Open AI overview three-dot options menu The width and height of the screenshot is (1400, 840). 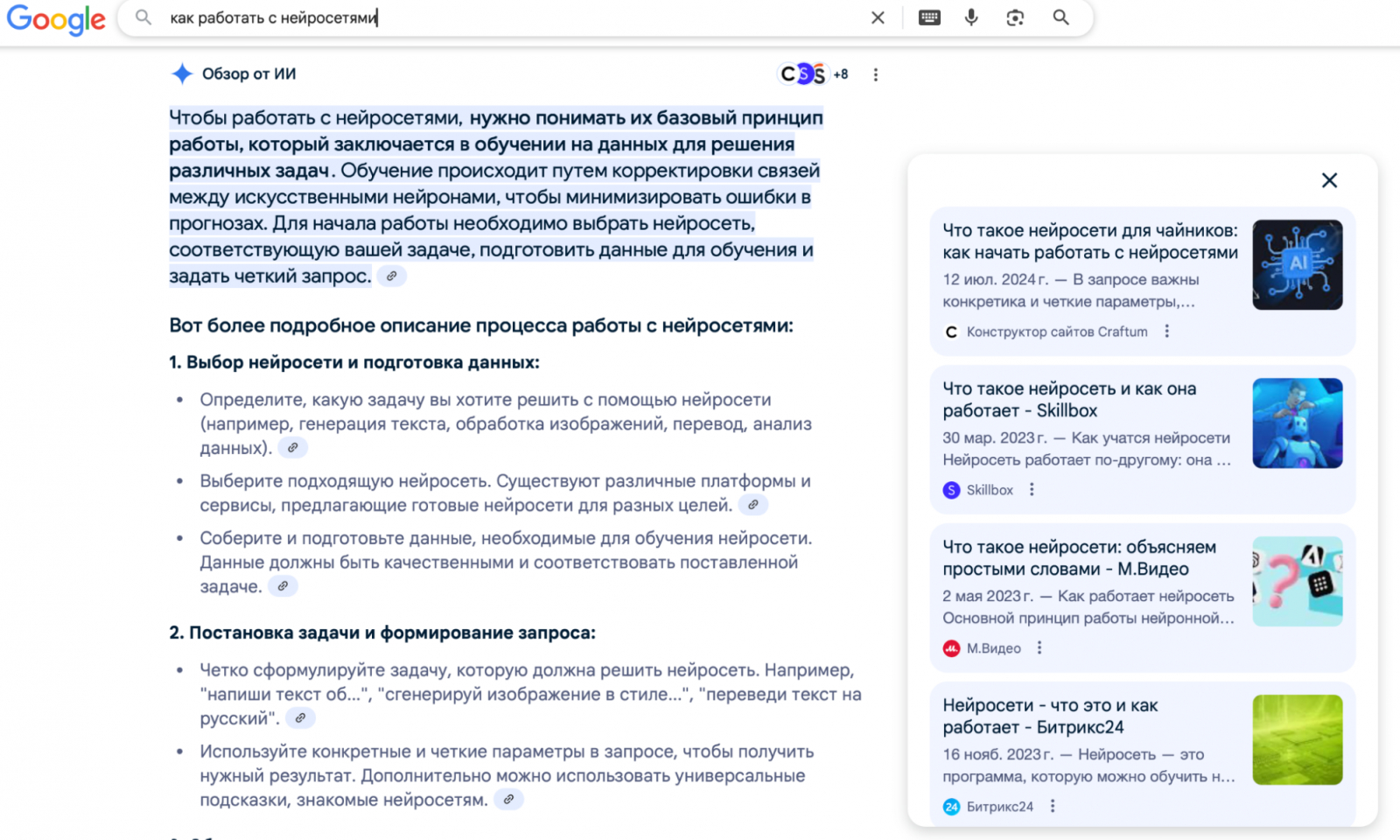pos(875,75)
